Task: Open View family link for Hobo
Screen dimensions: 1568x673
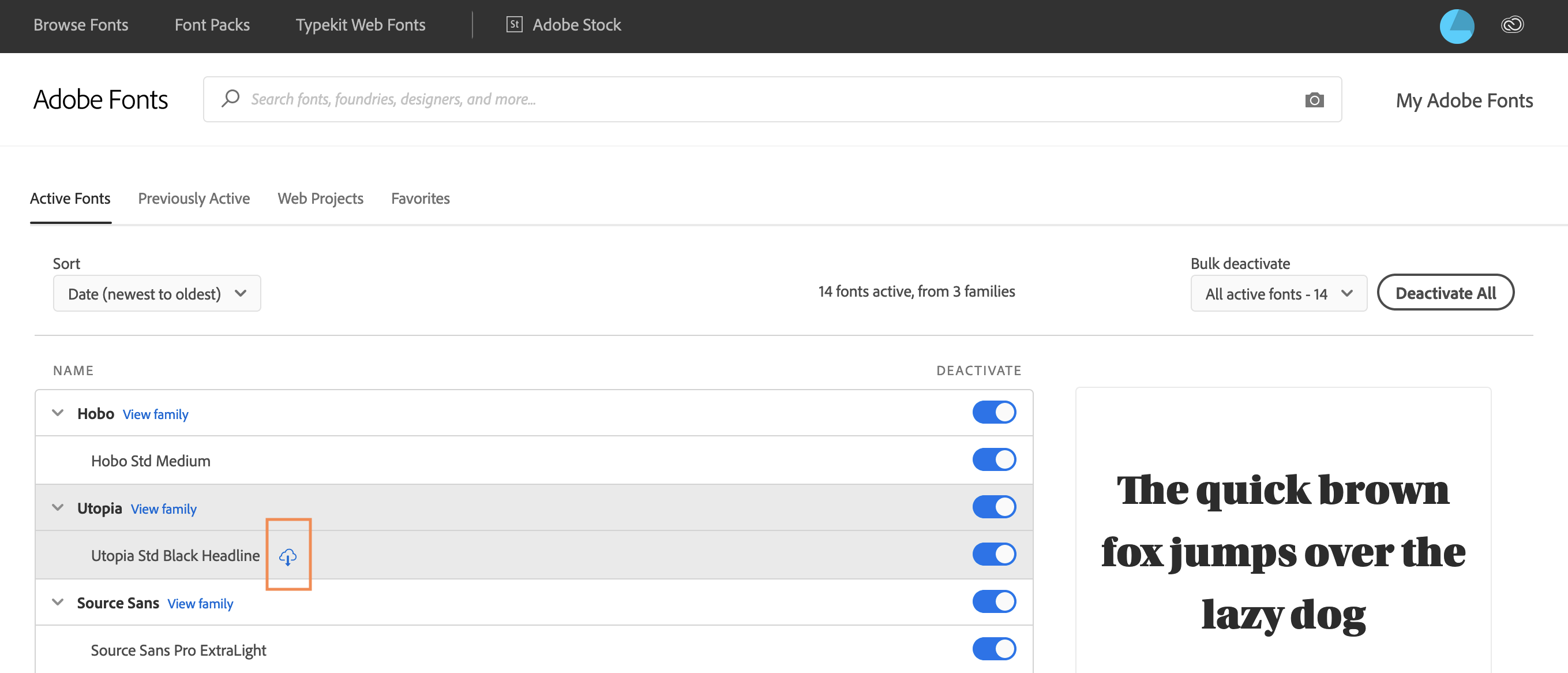Action: pyautogui.click(x=155, y=414)
